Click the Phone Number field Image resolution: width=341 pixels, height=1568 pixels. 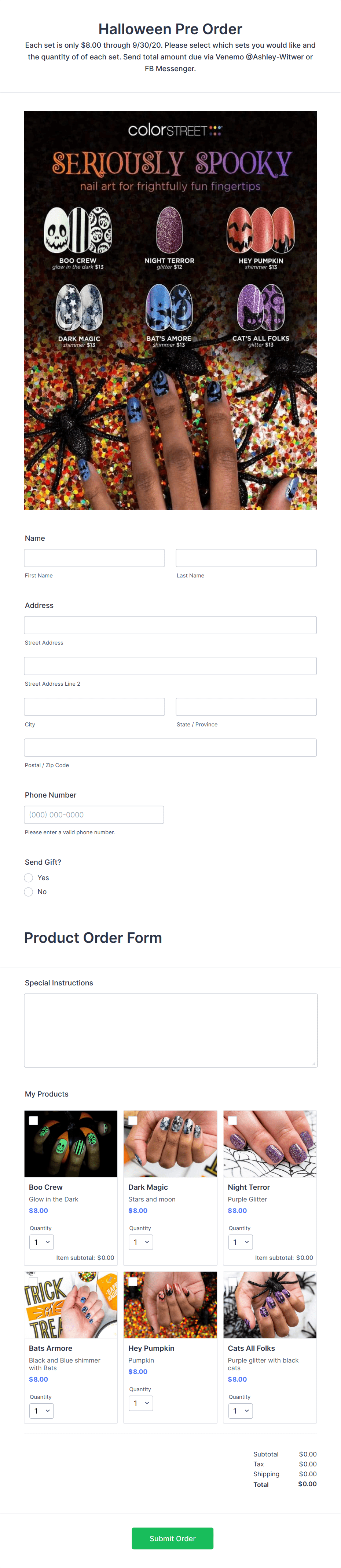93,814
